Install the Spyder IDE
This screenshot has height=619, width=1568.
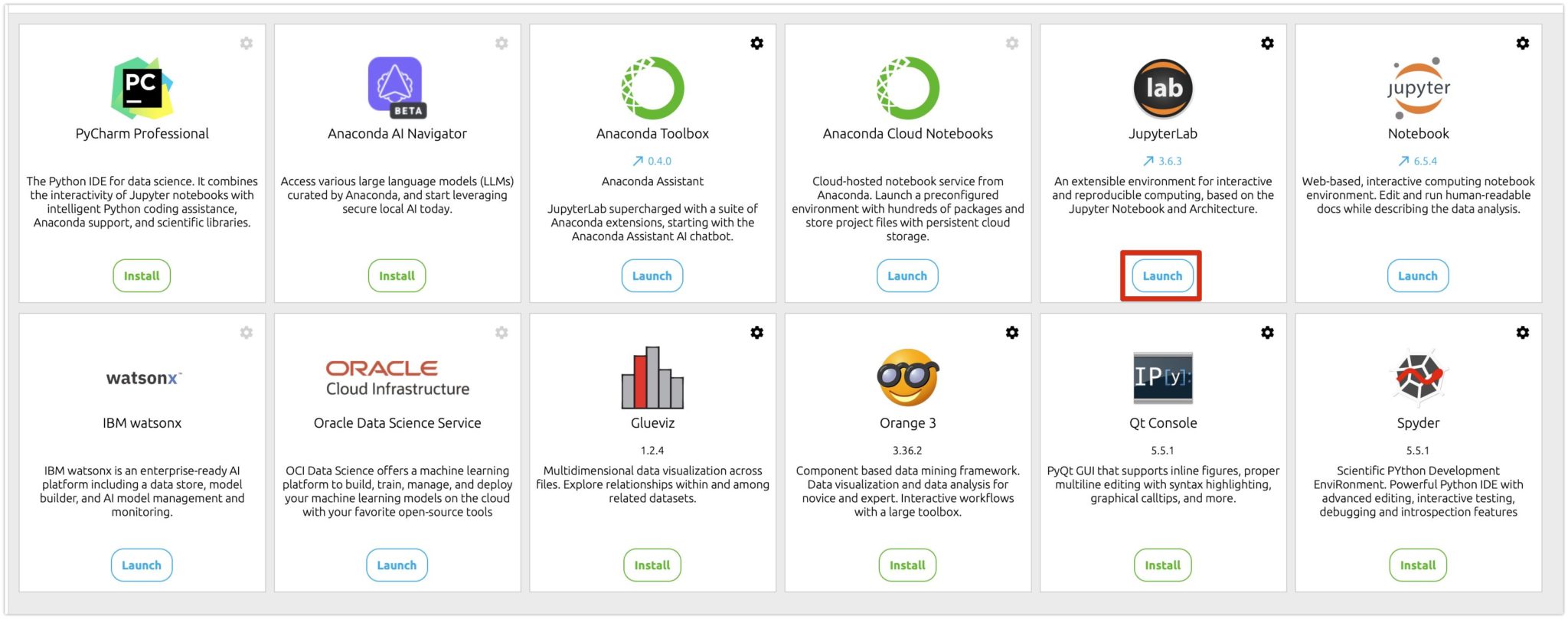pos(1417,565)
